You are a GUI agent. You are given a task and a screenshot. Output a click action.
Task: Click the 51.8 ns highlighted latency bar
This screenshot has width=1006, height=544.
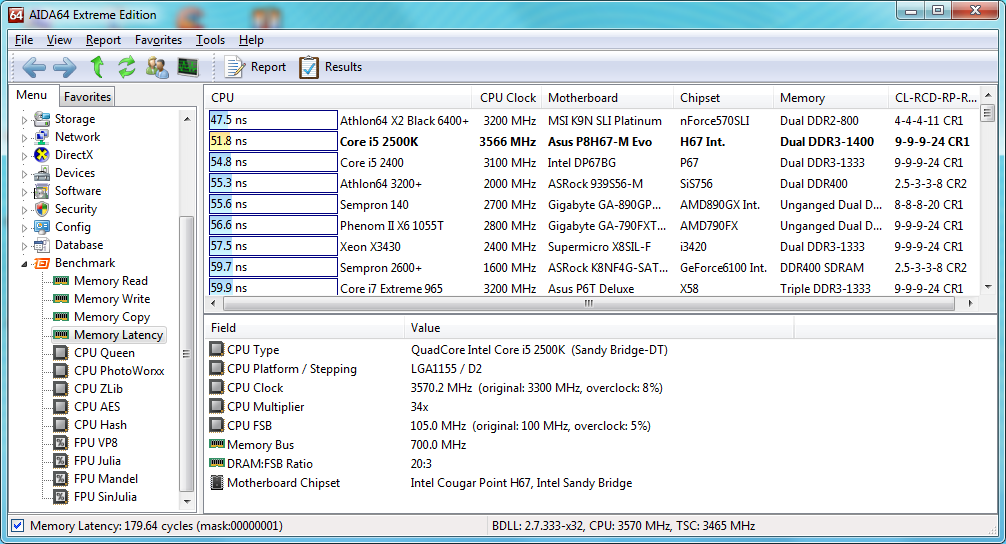(x=273, y=141)
